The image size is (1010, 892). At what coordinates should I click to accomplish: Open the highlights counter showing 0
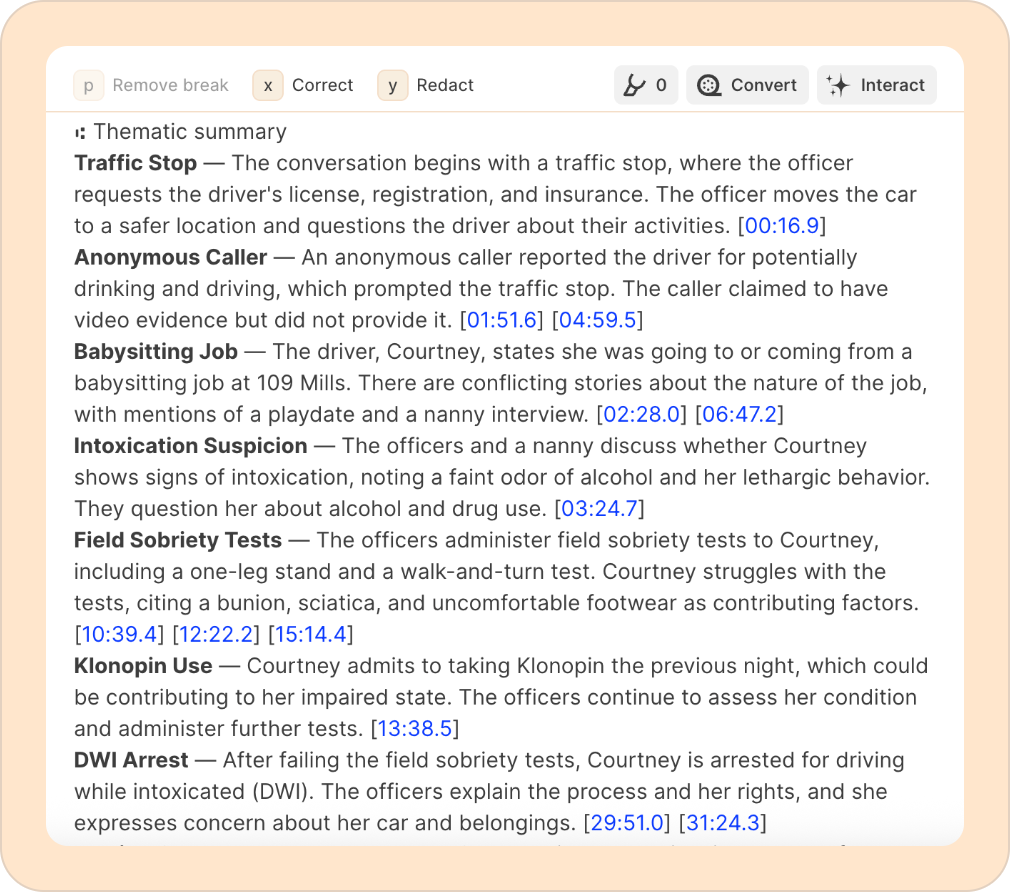tap(646, 85)
